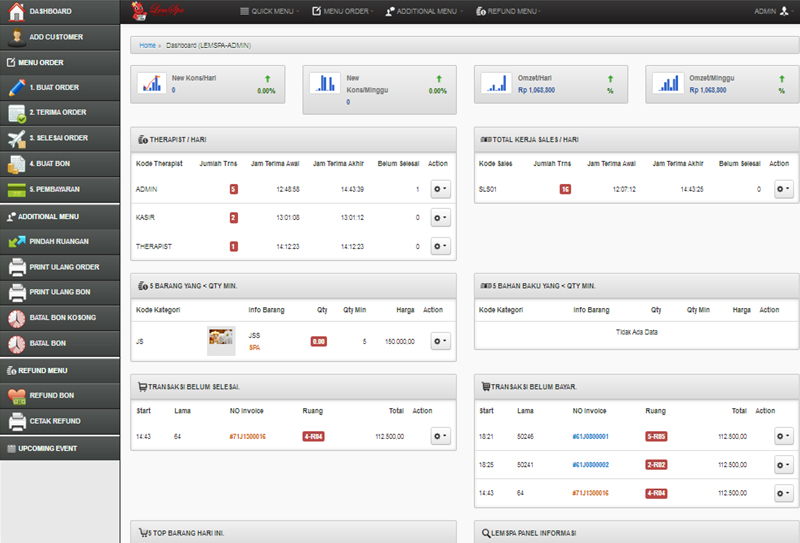Click the Selesai Order airplane icon
800x543 pixels.
click(x=16, y=138)
